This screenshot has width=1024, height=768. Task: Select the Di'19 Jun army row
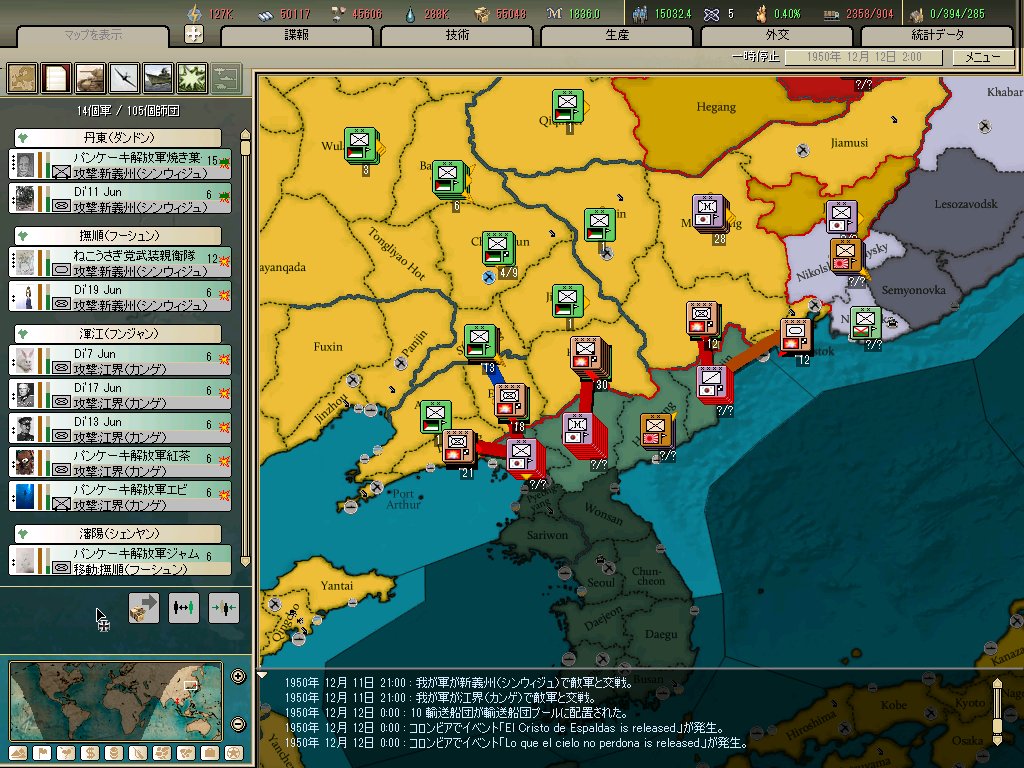pos(120,296)
